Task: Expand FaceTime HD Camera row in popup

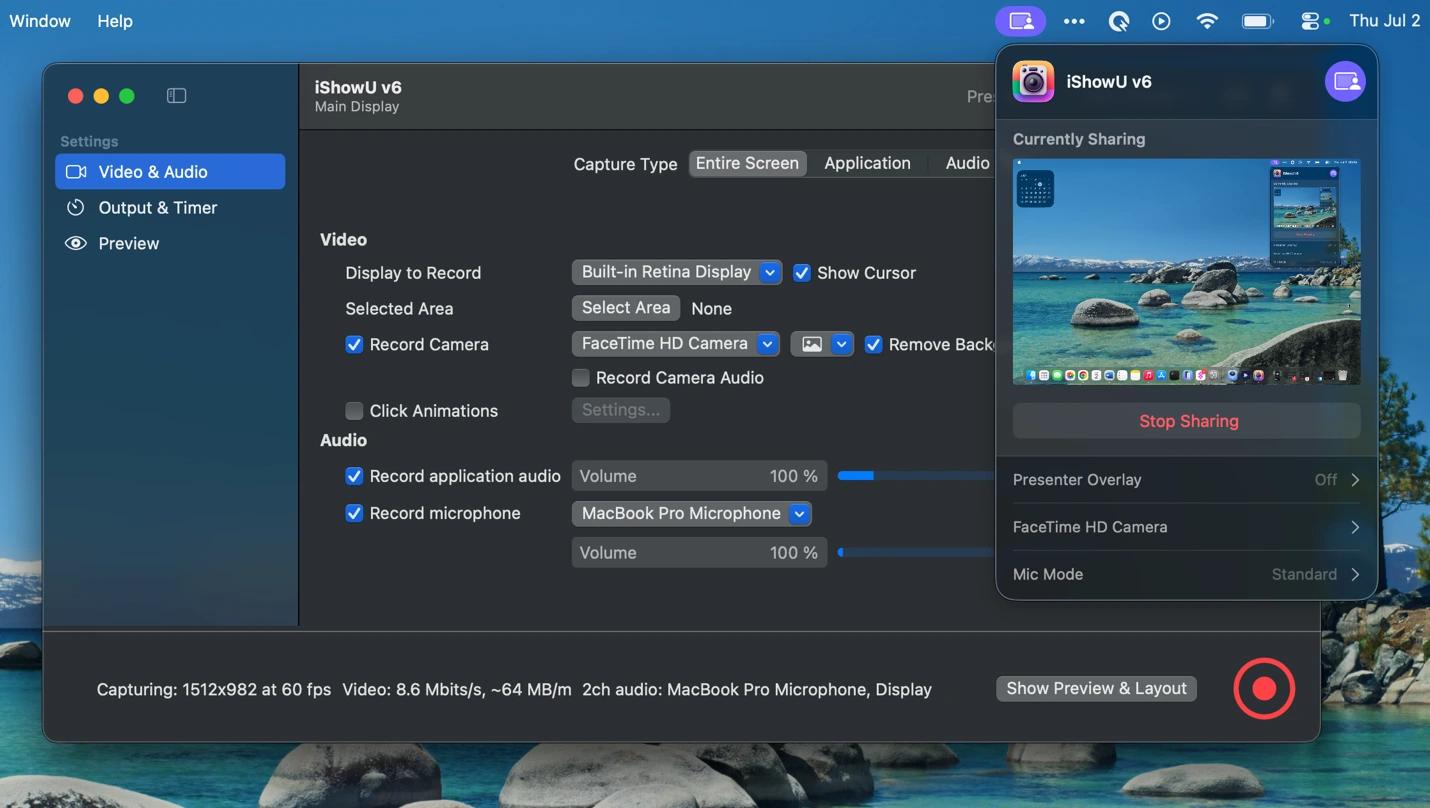Action: point(1187,527)
